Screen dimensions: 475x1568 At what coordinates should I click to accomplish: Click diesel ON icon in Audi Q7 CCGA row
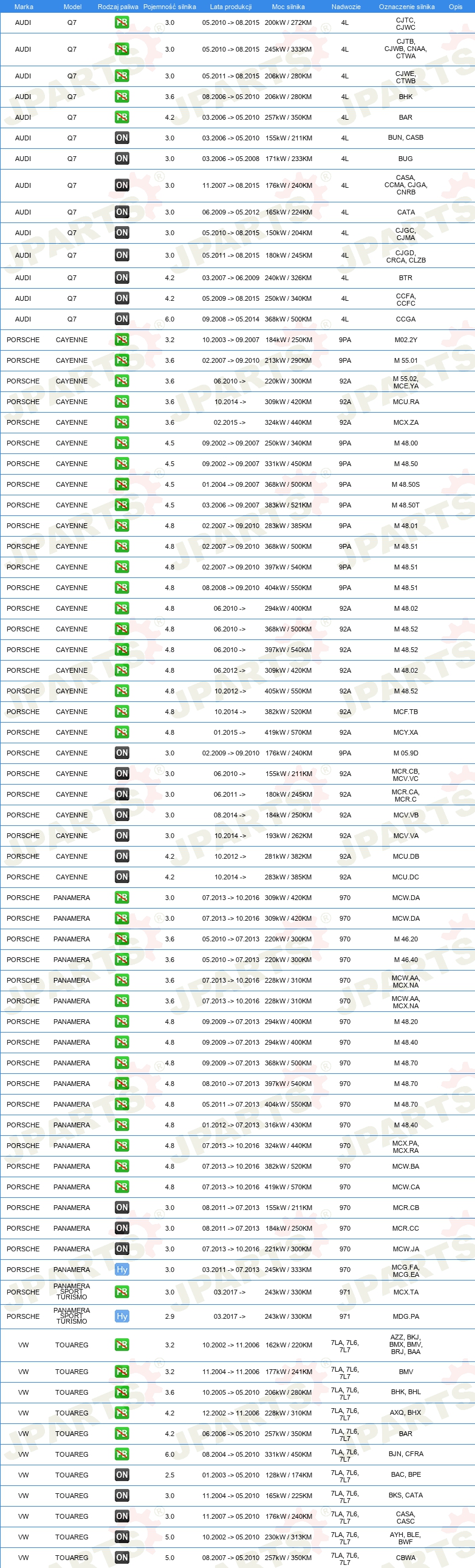tap(121, 319)
